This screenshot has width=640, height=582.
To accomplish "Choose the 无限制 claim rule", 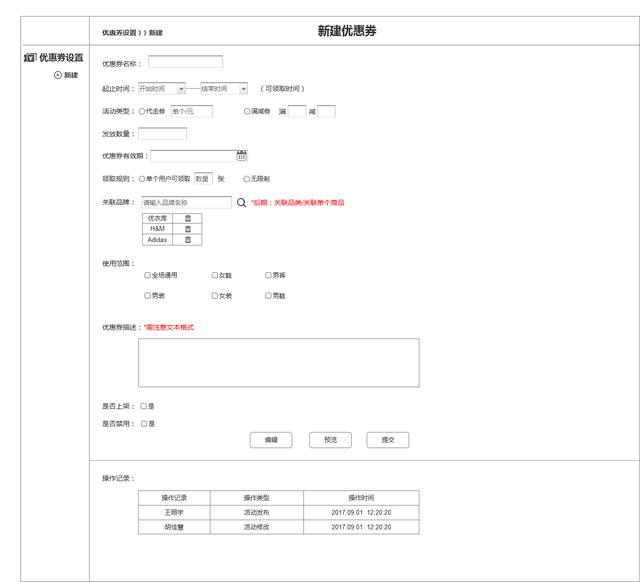I will [247, 179].
